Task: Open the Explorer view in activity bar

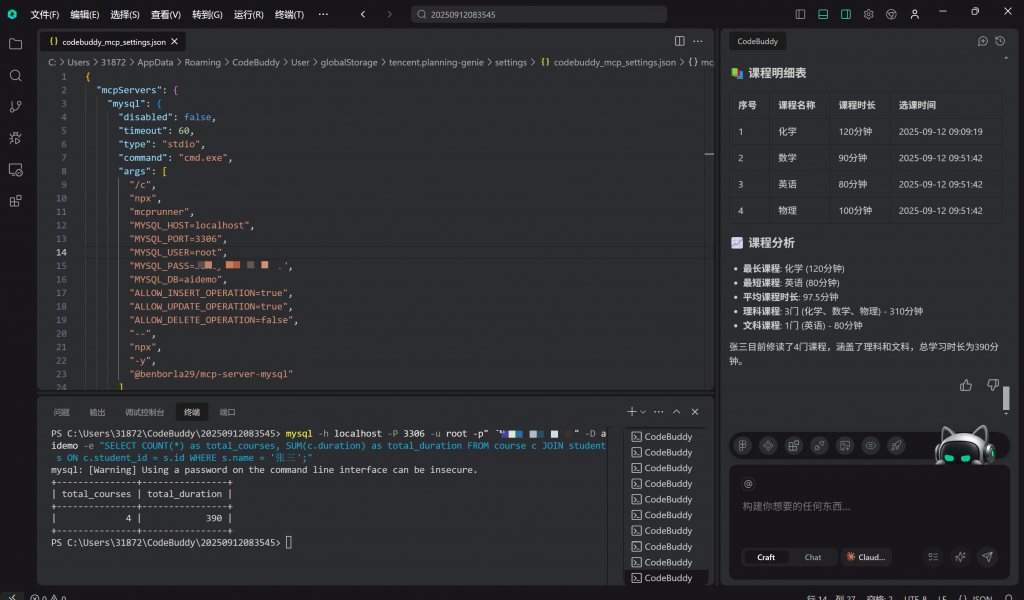Action: [x=15, y=44]
